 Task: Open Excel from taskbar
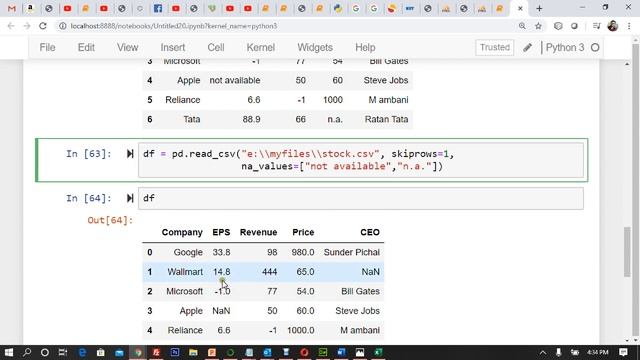378,352
